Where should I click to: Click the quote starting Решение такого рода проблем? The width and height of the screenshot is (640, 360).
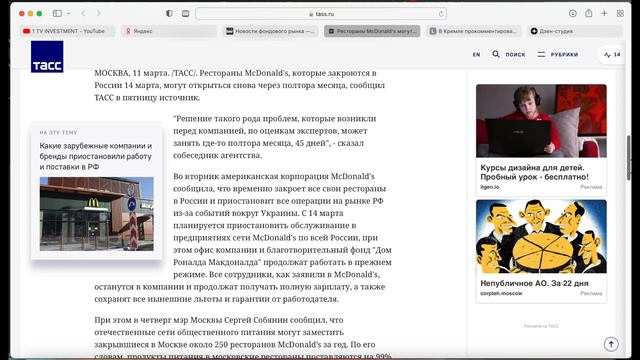(x=275, y=137)
